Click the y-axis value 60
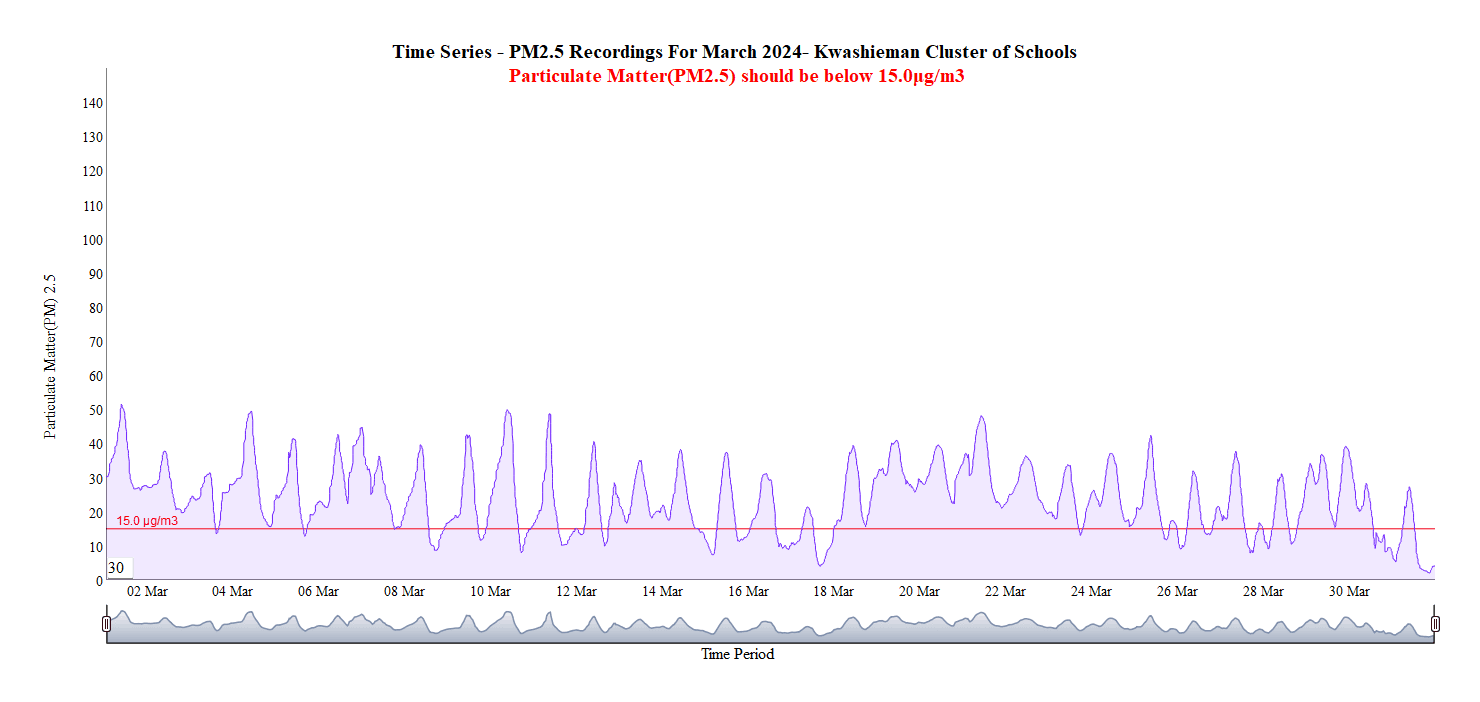 (x=96, y=376)
